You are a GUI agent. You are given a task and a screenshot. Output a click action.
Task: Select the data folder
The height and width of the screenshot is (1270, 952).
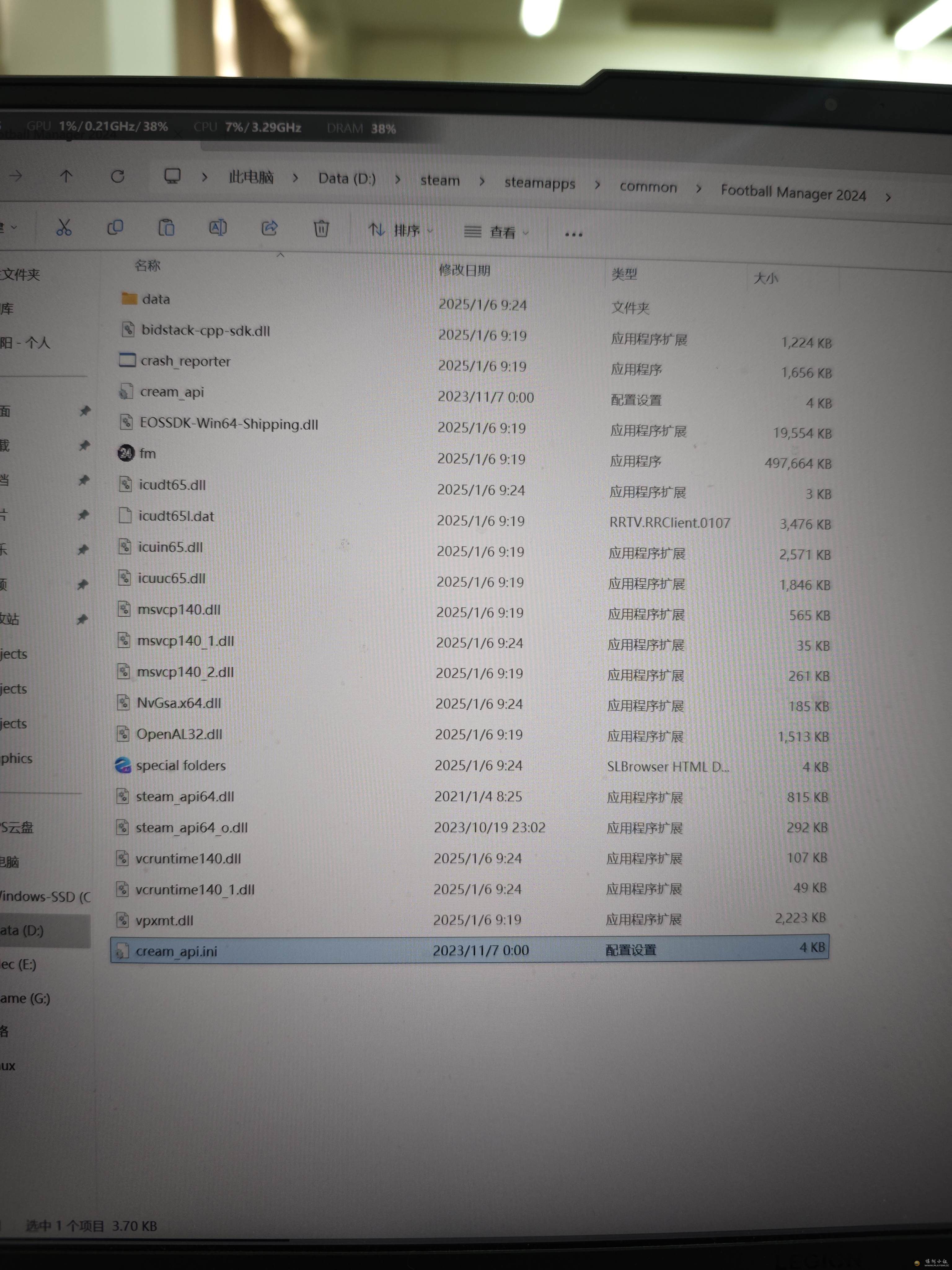pyautogui.click(x=156, y=299)
